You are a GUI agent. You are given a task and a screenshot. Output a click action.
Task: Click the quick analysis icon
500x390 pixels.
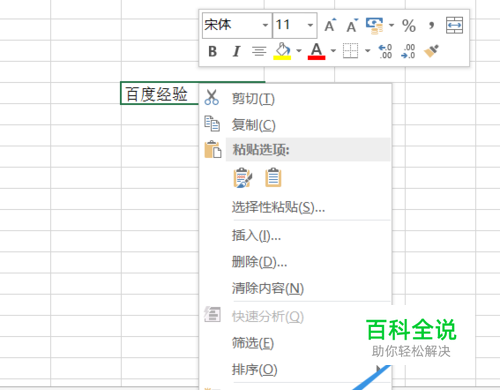coord(212,314)
